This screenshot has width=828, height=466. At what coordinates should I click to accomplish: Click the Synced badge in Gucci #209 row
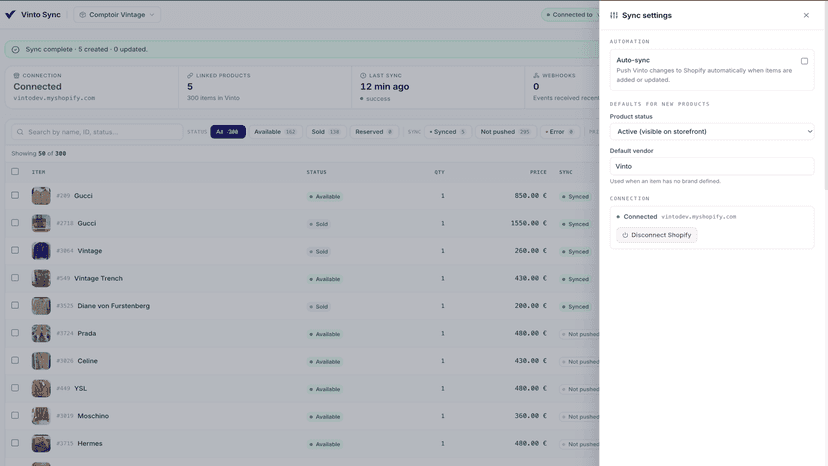(x=575, y=197)
